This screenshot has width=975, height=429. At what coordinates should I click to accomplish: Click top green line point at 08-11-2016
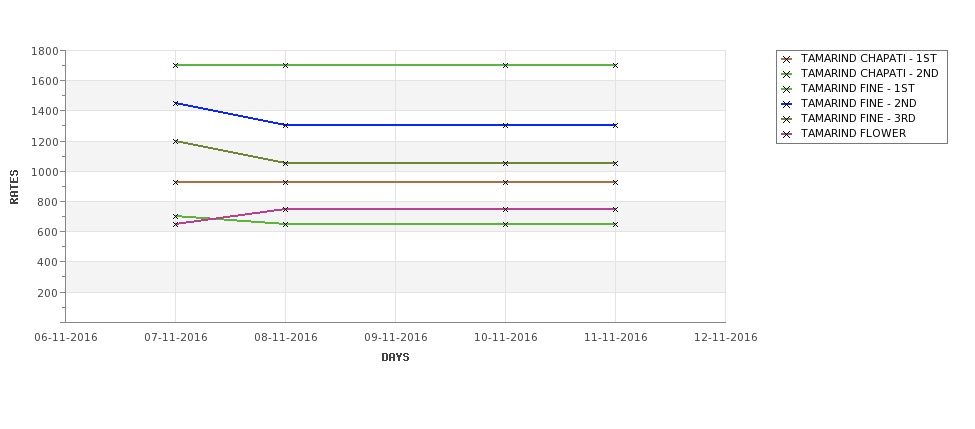[285, 65]
